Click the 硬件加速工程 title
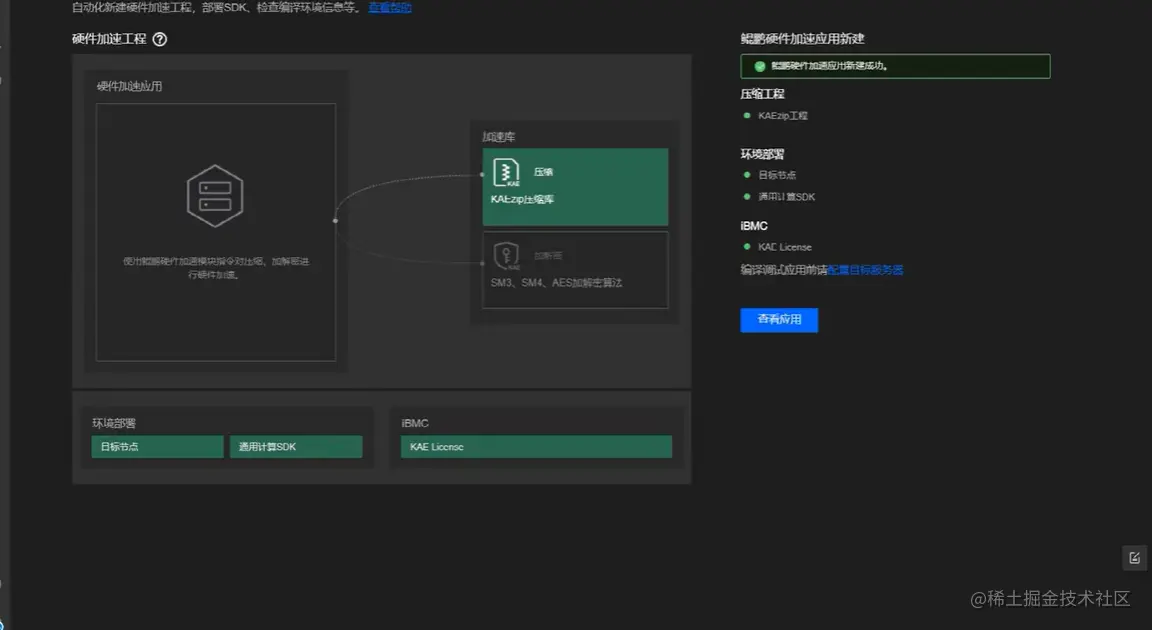The image size is (1152, 630). click(x=109, y=39)
